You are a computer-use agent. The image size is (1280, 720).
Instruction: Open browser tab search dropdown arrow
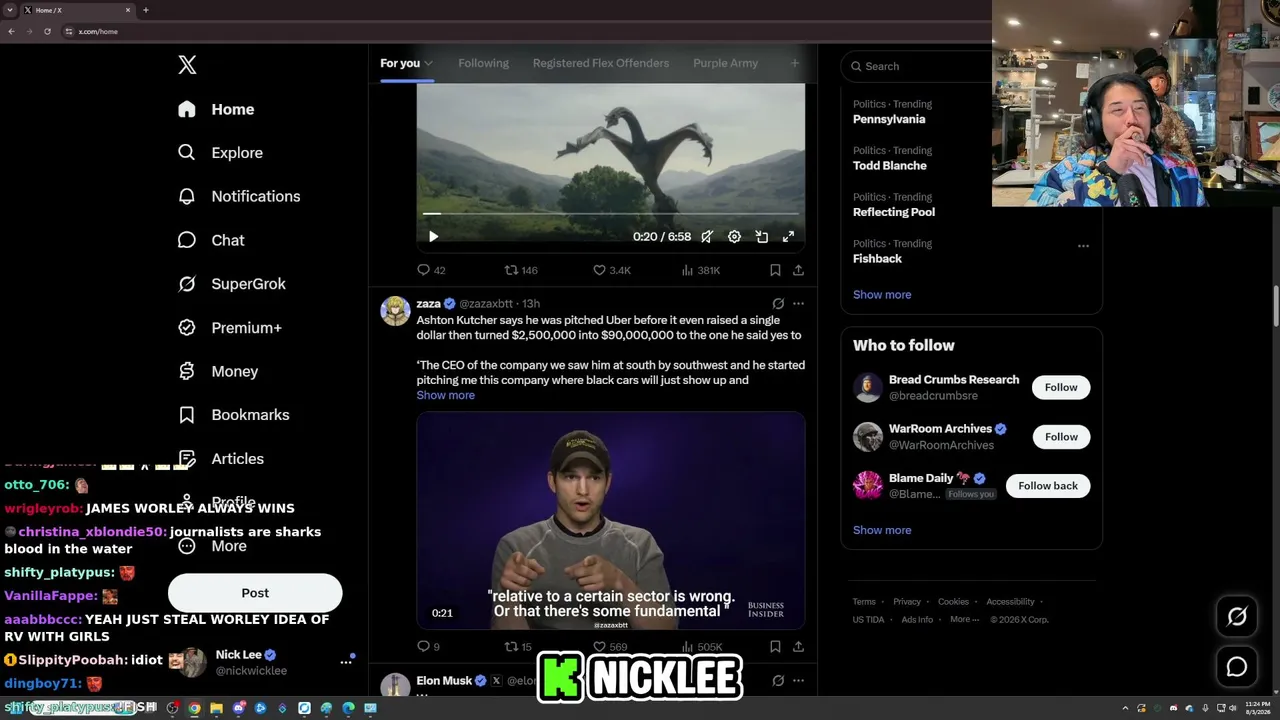(10, 10)
